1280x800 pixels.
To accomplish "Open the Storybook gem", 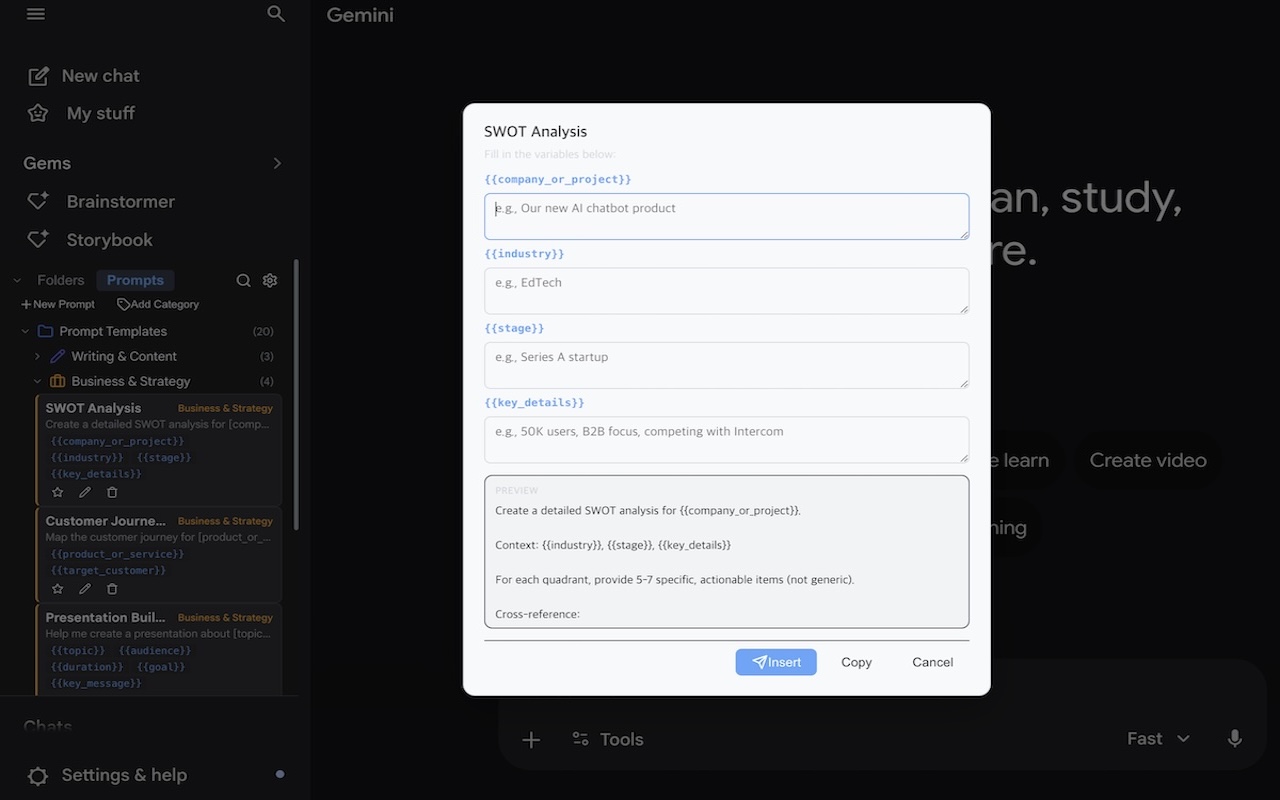I will (110, 239).
